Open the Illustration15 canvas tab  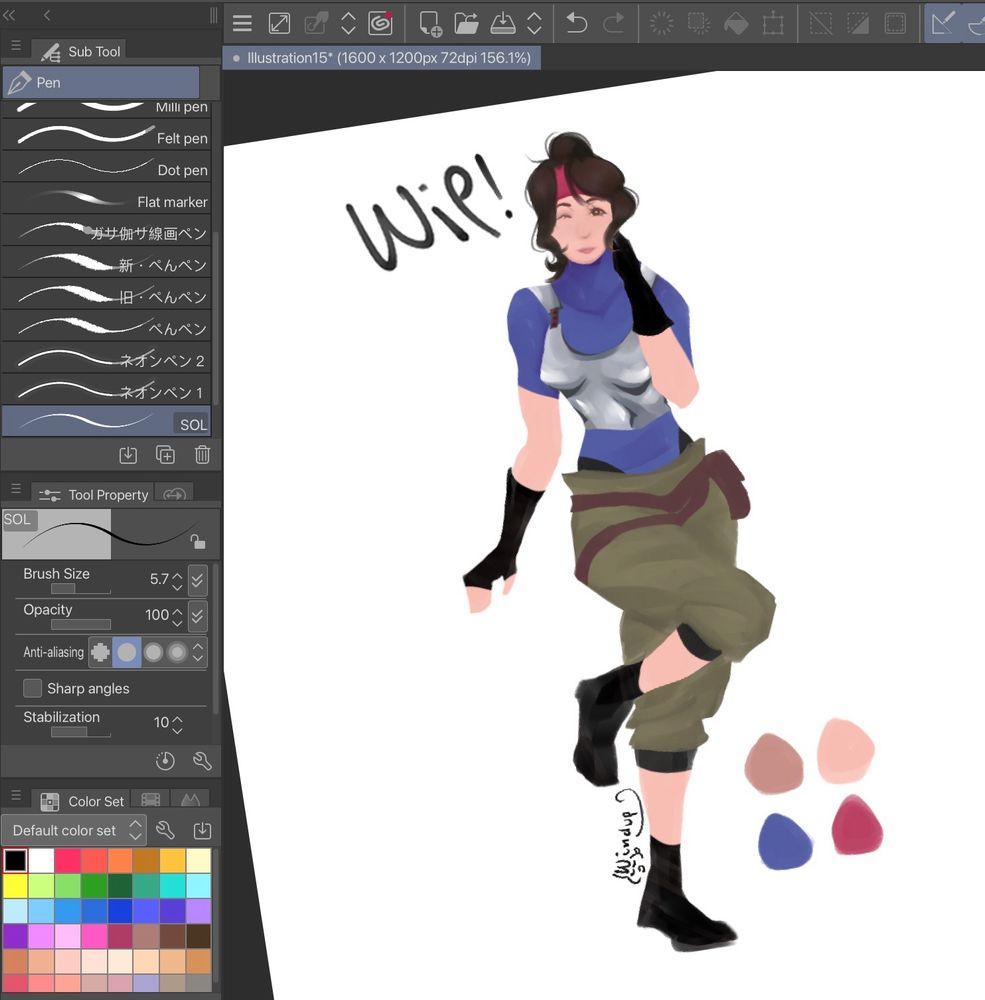[382, 58]
